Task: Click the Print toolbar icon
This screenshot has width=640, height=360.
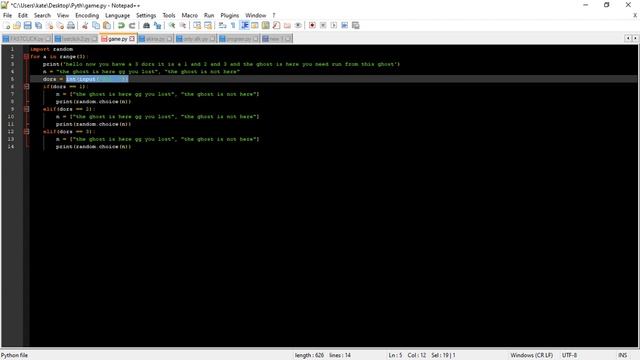Action: click(x=71, y=25)
